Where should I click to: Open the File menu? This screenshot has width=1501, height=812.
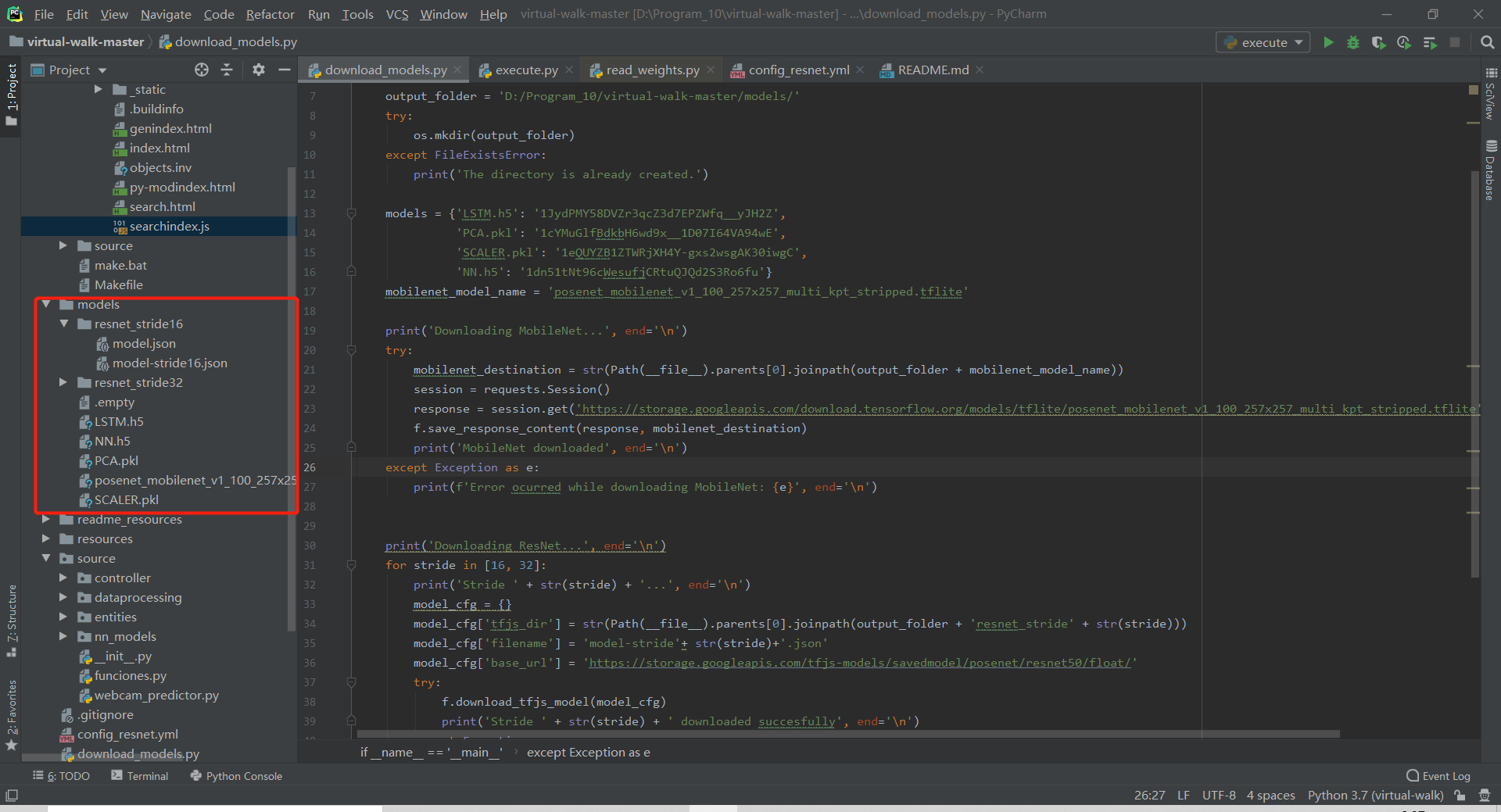click(x=44, y=14)
